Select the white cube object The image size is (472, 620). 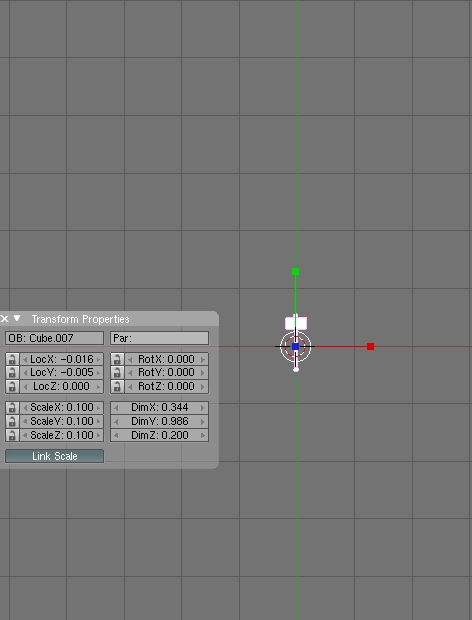[x=296, y=323]
